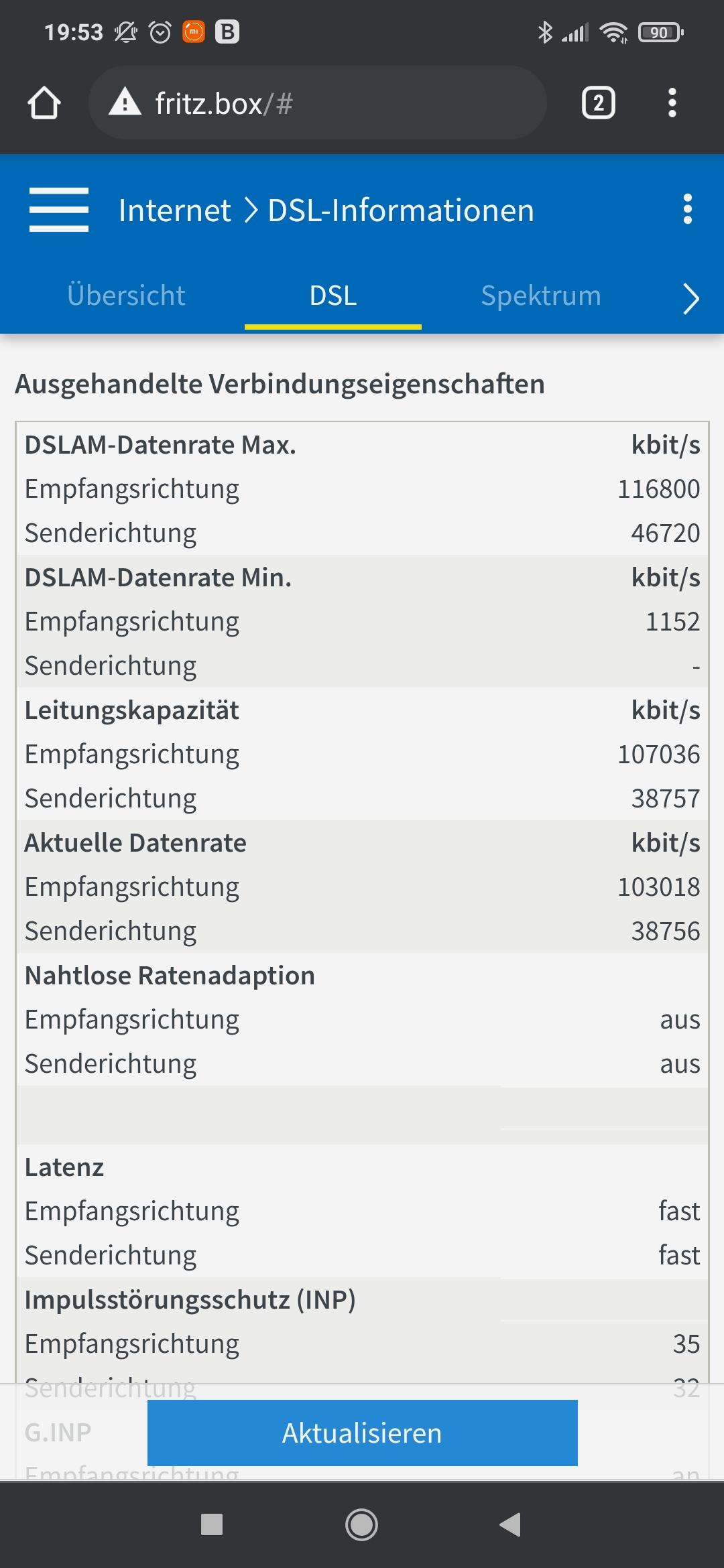
Task: Select the DSL tab
Action: pyautogui.click(x=333, y=296)
